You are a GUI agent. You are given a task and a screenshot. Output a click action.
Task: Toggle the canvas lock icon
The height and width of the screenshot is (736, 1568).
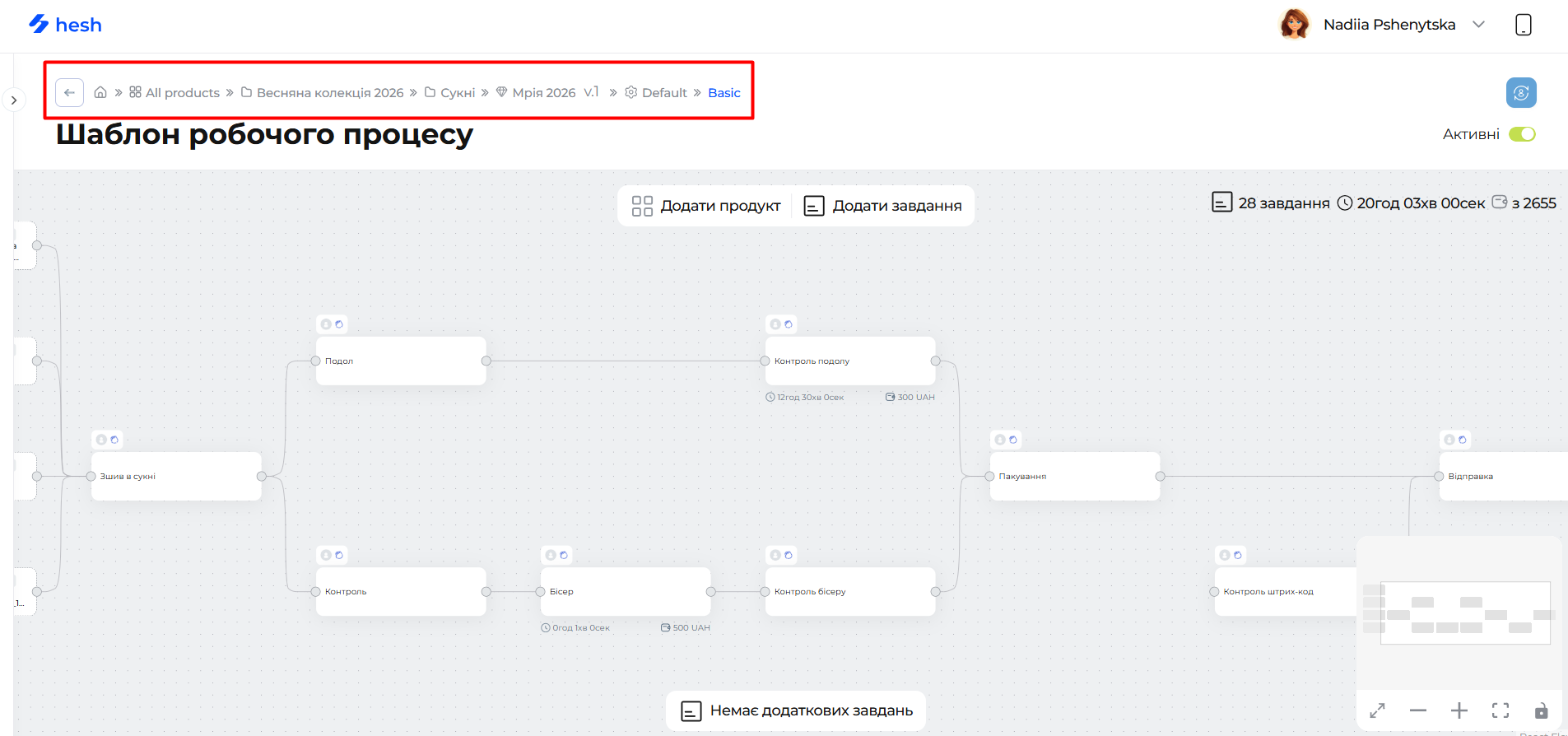pyautogui.click(x=1541, y=710)
